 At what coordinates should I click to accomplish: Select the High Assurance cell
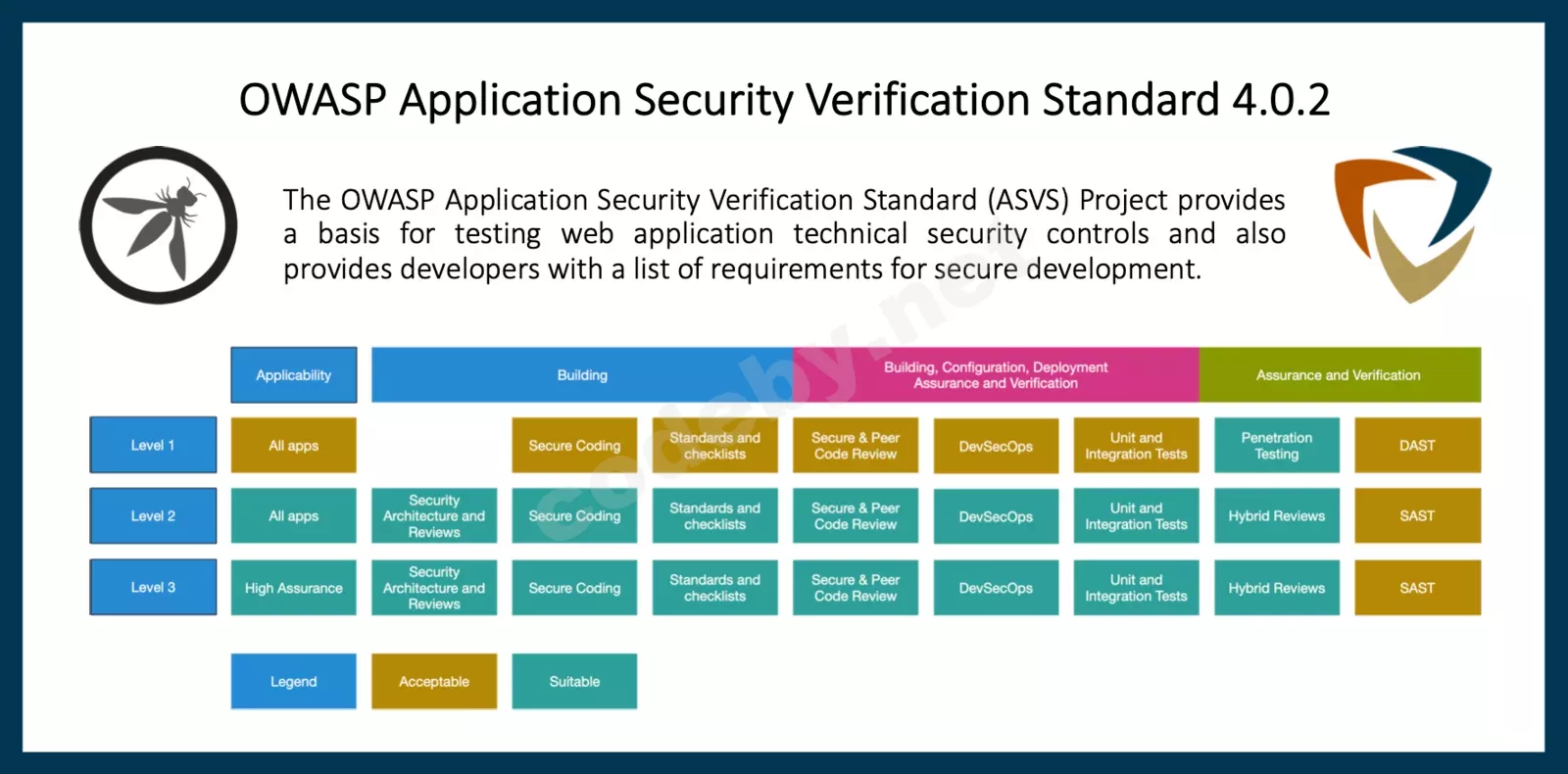tap(294, 588)
